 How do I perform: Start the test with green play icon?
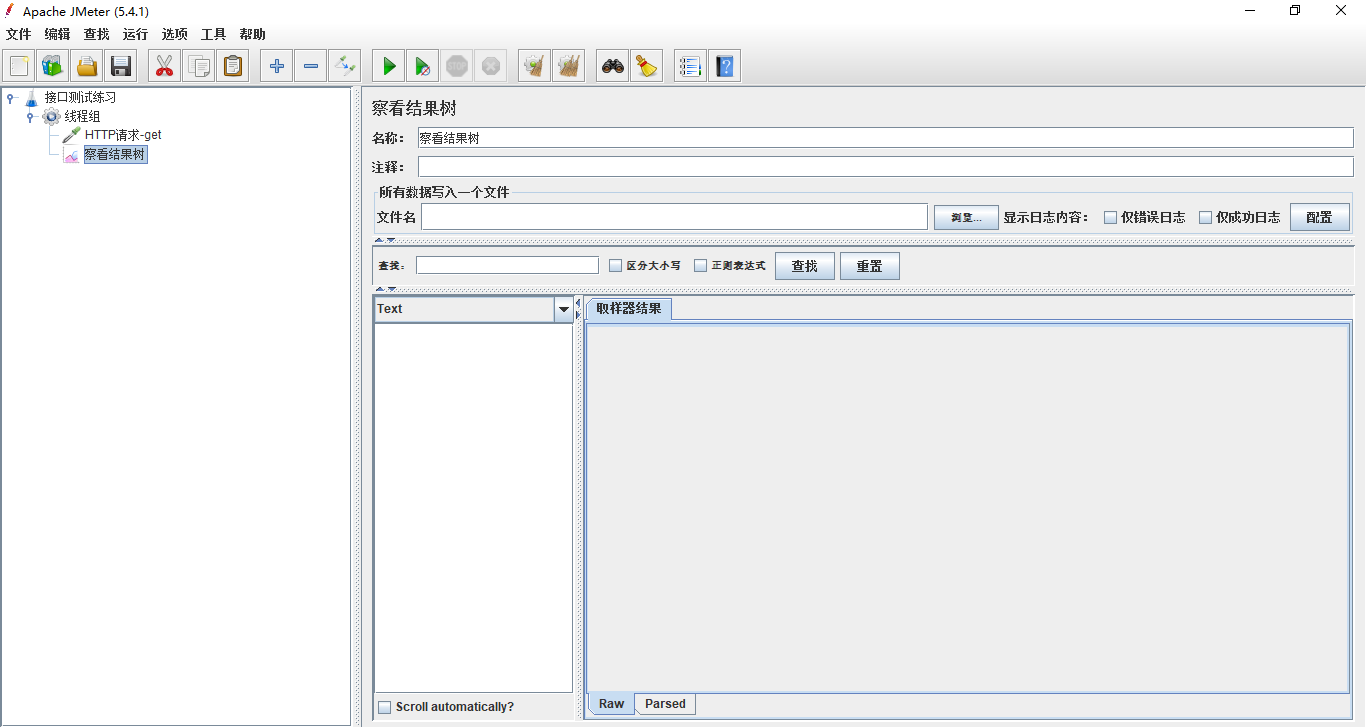pos(389,66)
